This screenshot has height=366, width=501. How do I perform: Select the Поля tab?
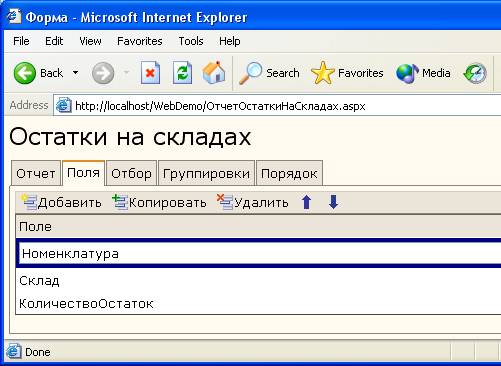click(83, 173)
